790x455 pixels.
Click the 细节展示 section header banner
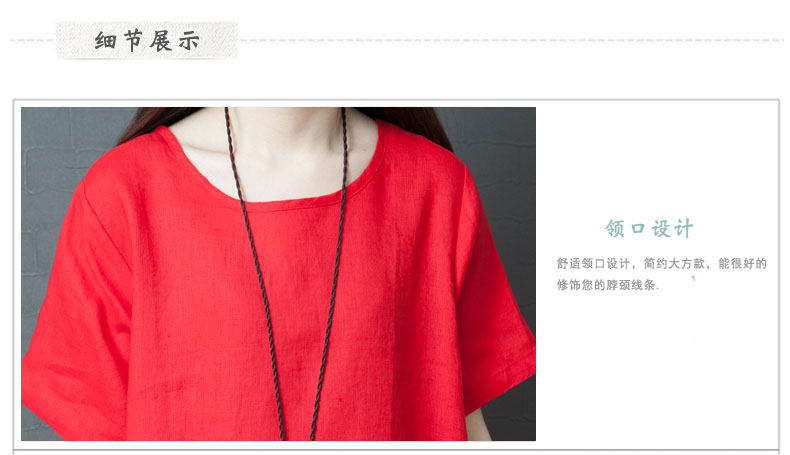point(147,40)
